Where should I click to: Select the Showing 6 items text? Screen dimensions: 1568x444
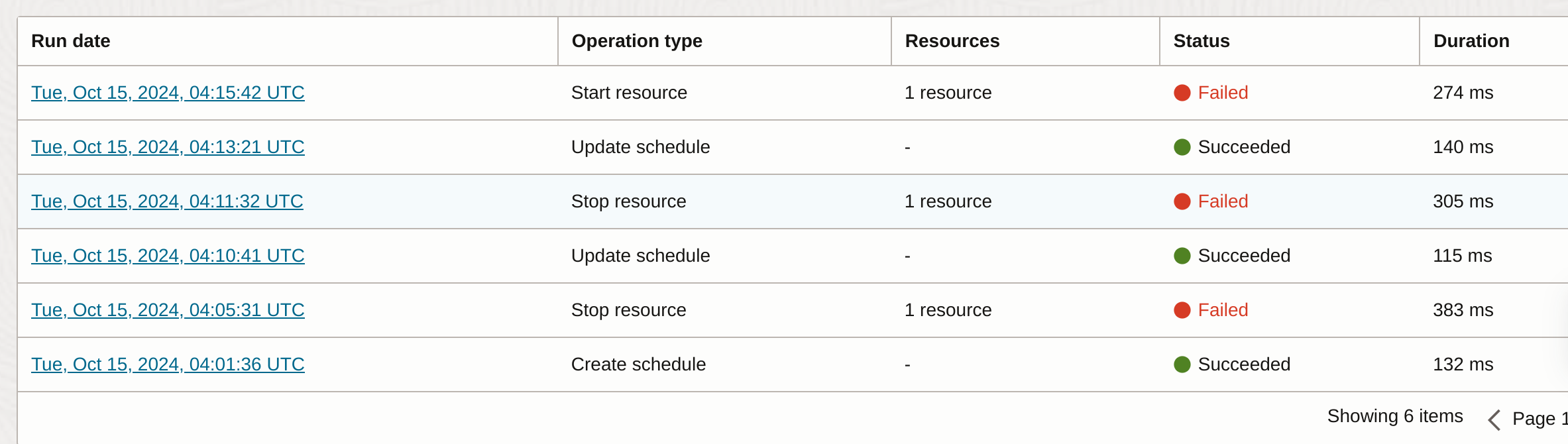pos(1395,416)
